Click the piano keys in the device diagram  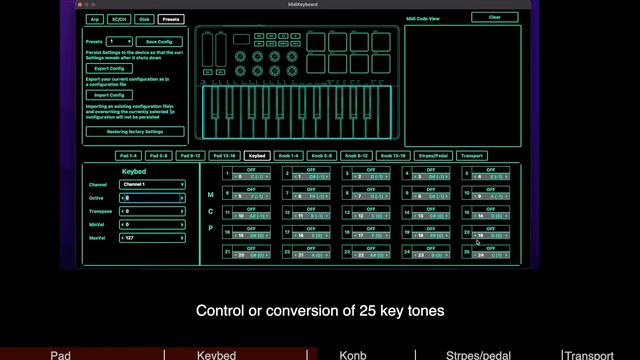pos(297,112)
